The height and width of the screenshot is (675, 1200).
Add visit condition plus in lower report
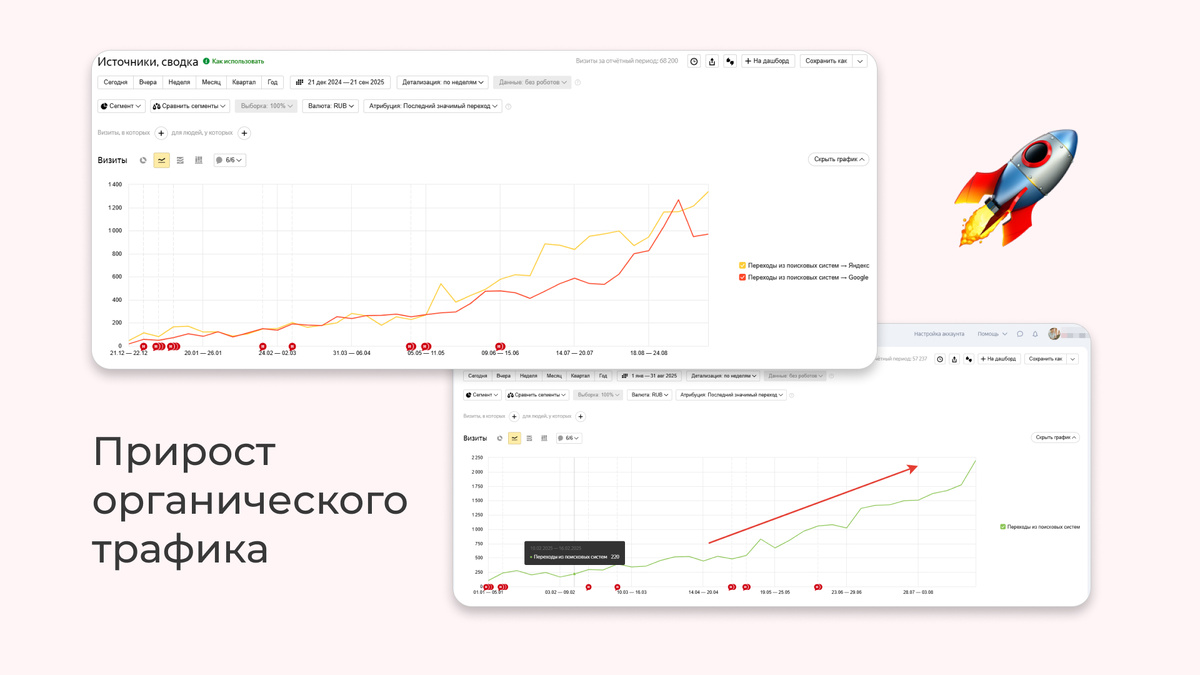pyautogui.click(x=515, y=416)
